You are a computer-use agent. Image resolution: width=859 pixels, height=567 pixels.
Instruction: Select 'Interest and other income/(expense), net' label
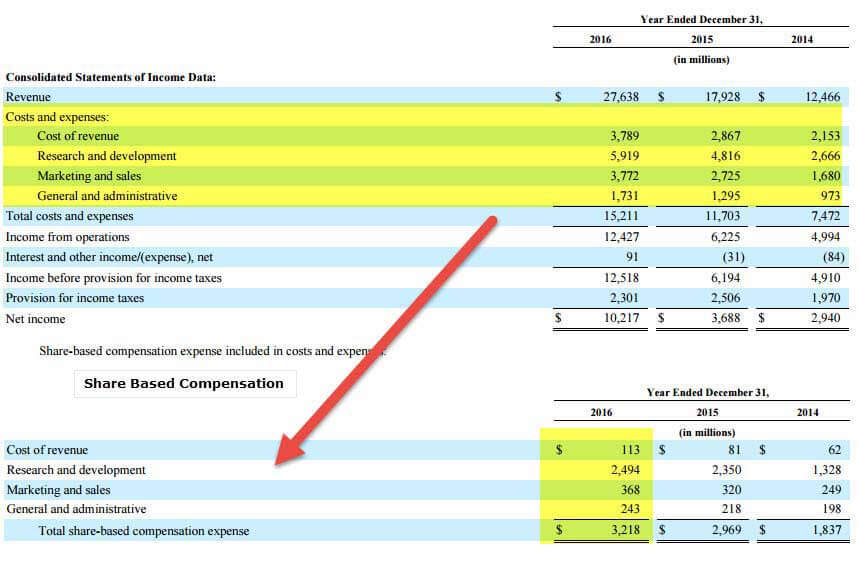(x=109, y=257)
